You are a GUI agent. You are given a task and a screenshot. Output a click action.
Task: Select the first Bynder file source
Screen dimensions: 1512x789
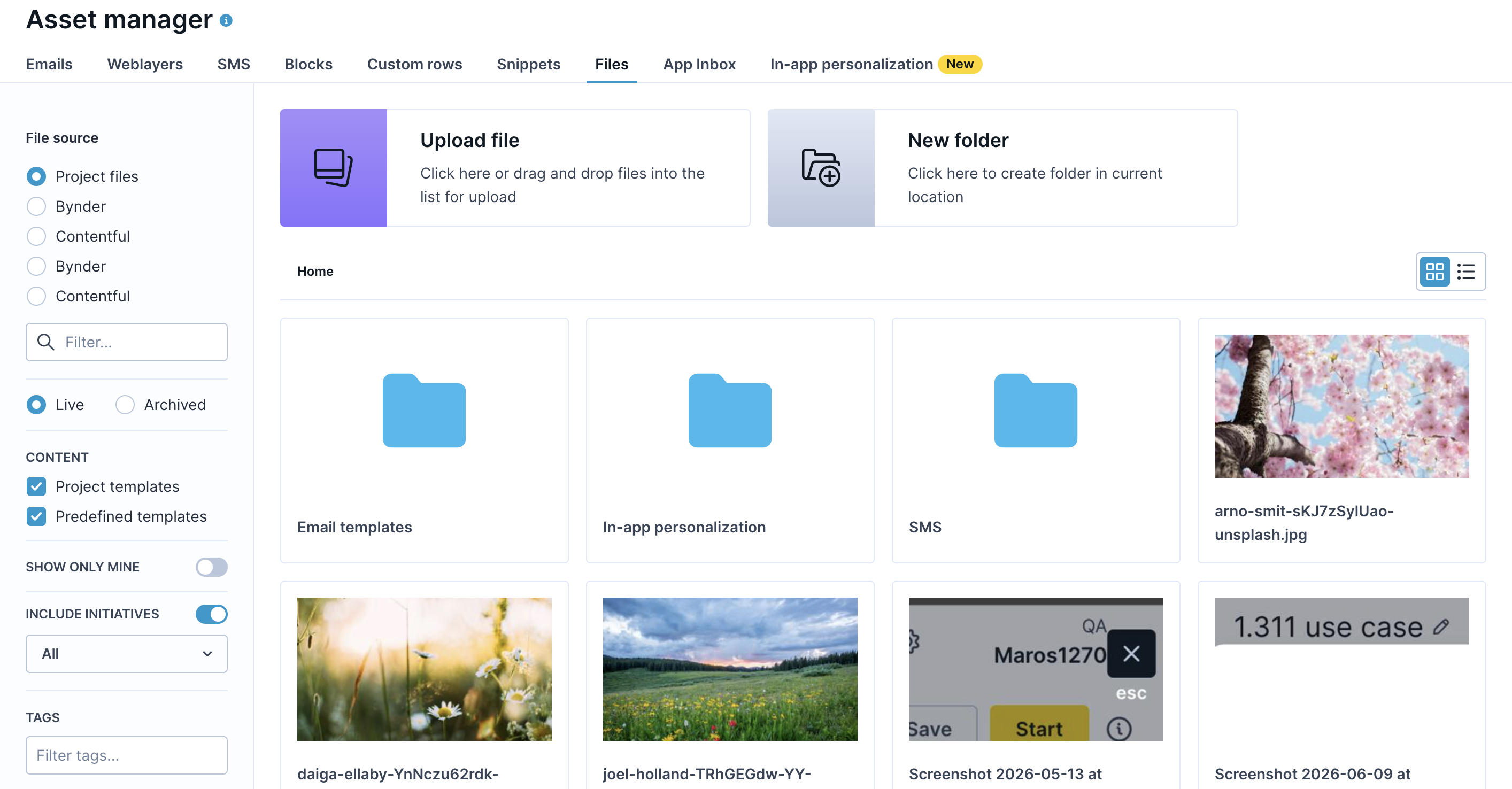pyautogui.click(x=36, y=207)
